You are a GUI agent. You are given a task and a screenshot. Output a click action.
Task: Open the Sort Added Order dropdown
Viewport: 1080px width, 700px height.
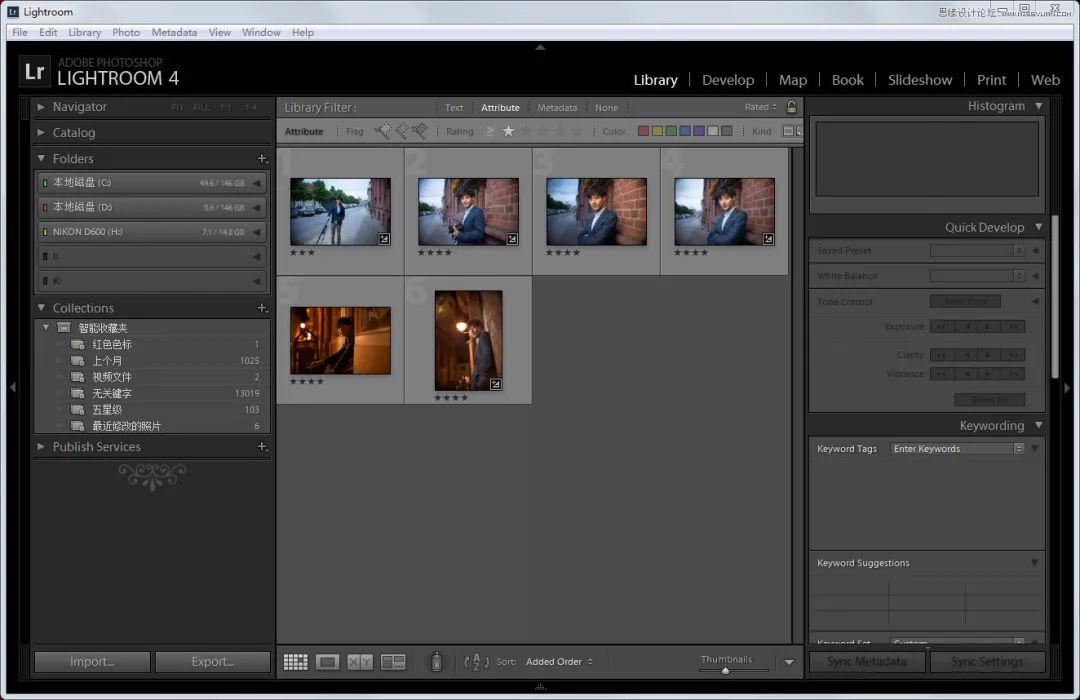point(559,661)
